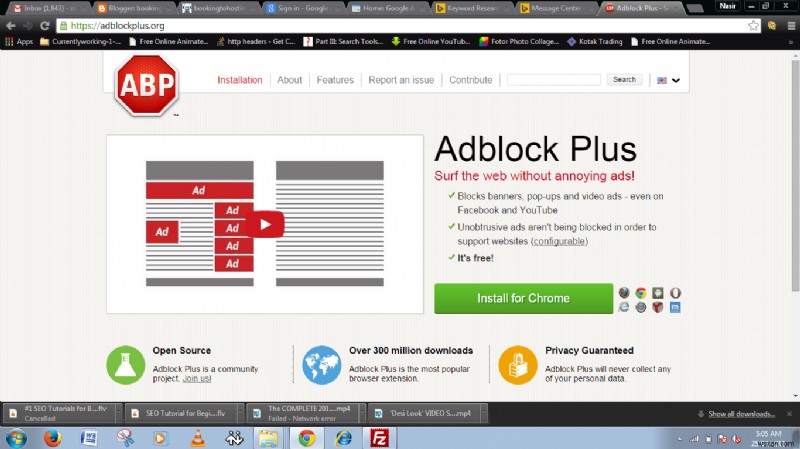800x449 pixels.
Task: Click Show all downloads link
Action: point(741,414)
